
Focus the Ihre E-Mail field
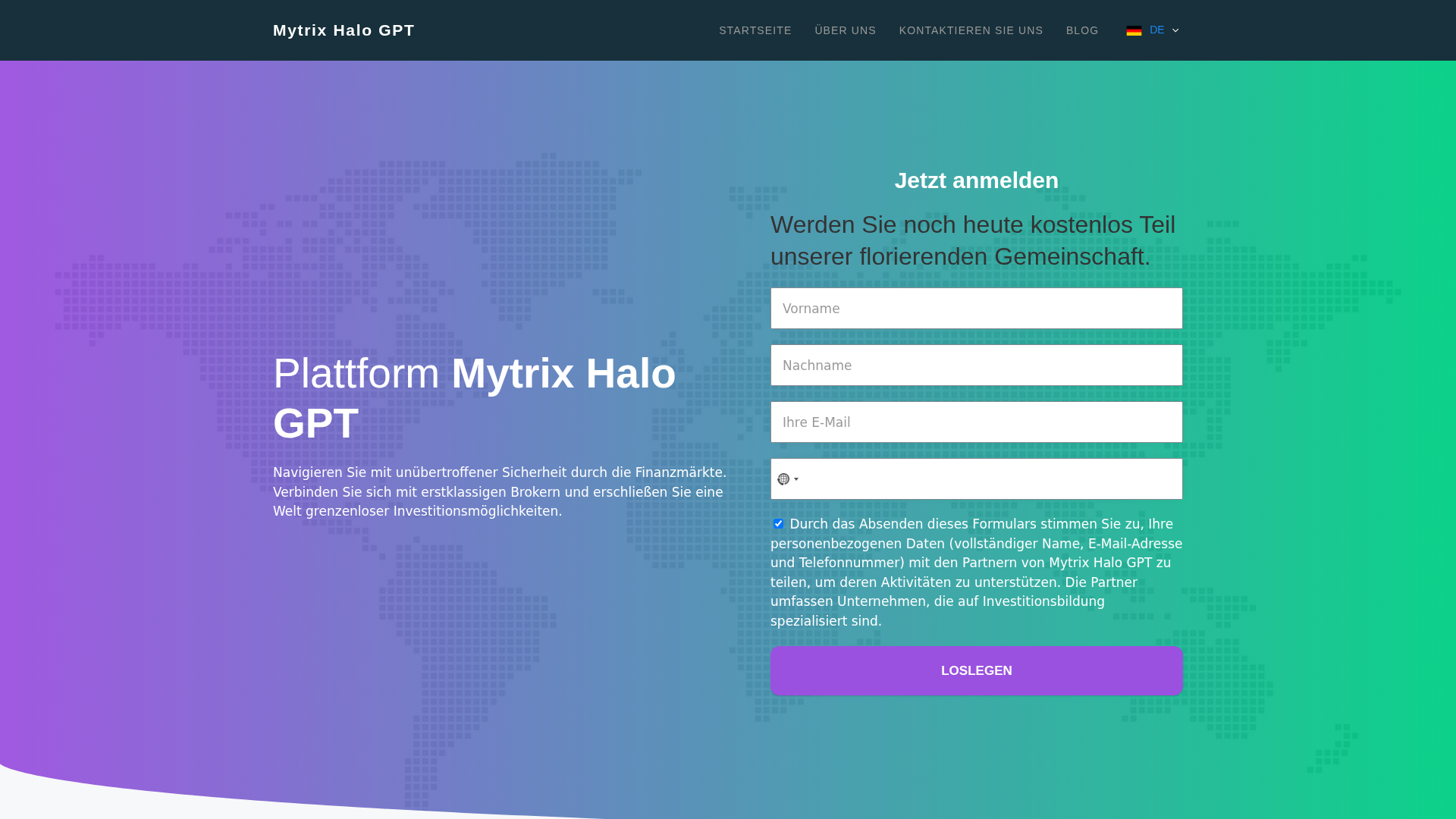(977, 422)
